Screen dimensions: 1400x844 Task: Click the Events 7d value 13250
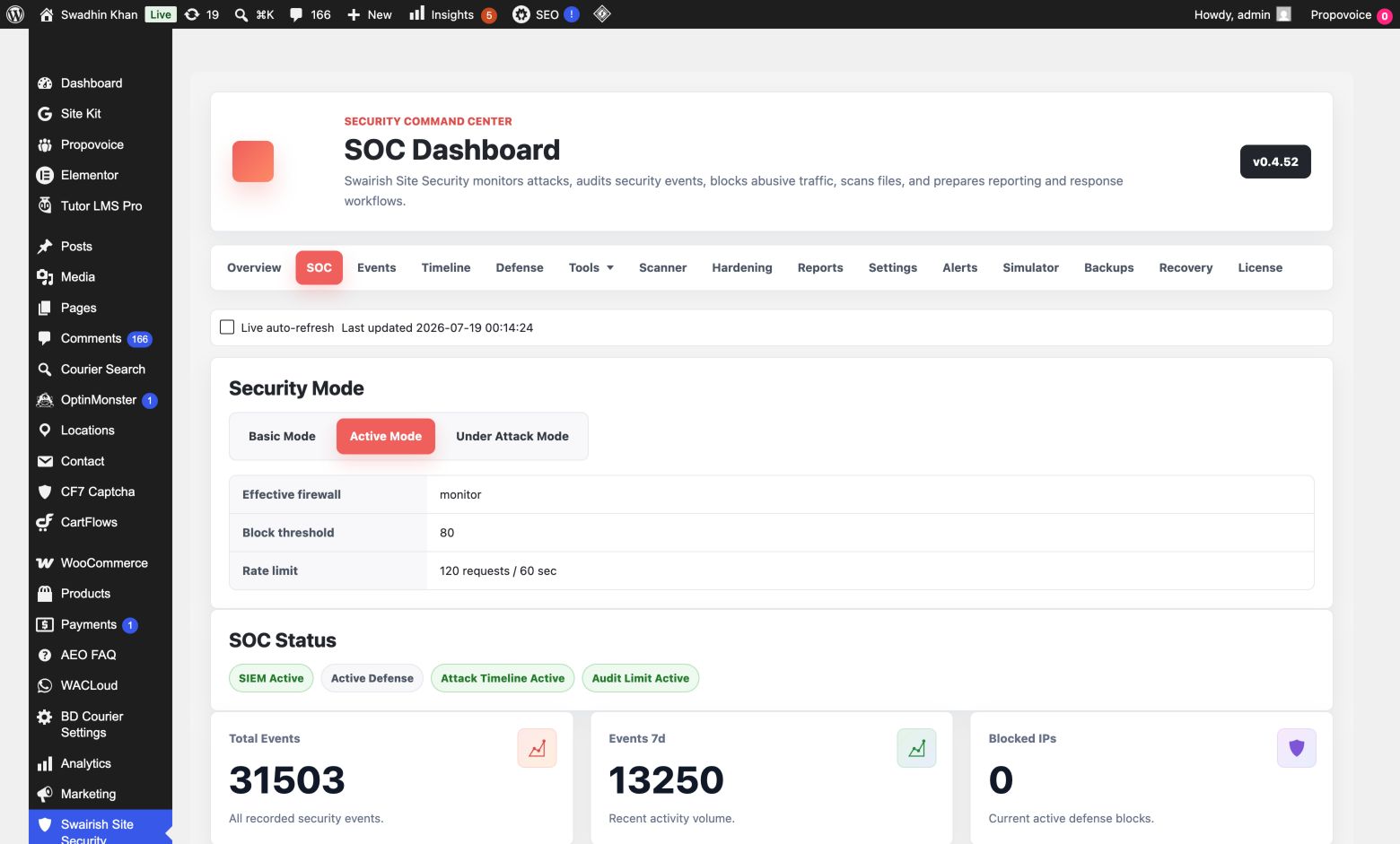[666, 780]
